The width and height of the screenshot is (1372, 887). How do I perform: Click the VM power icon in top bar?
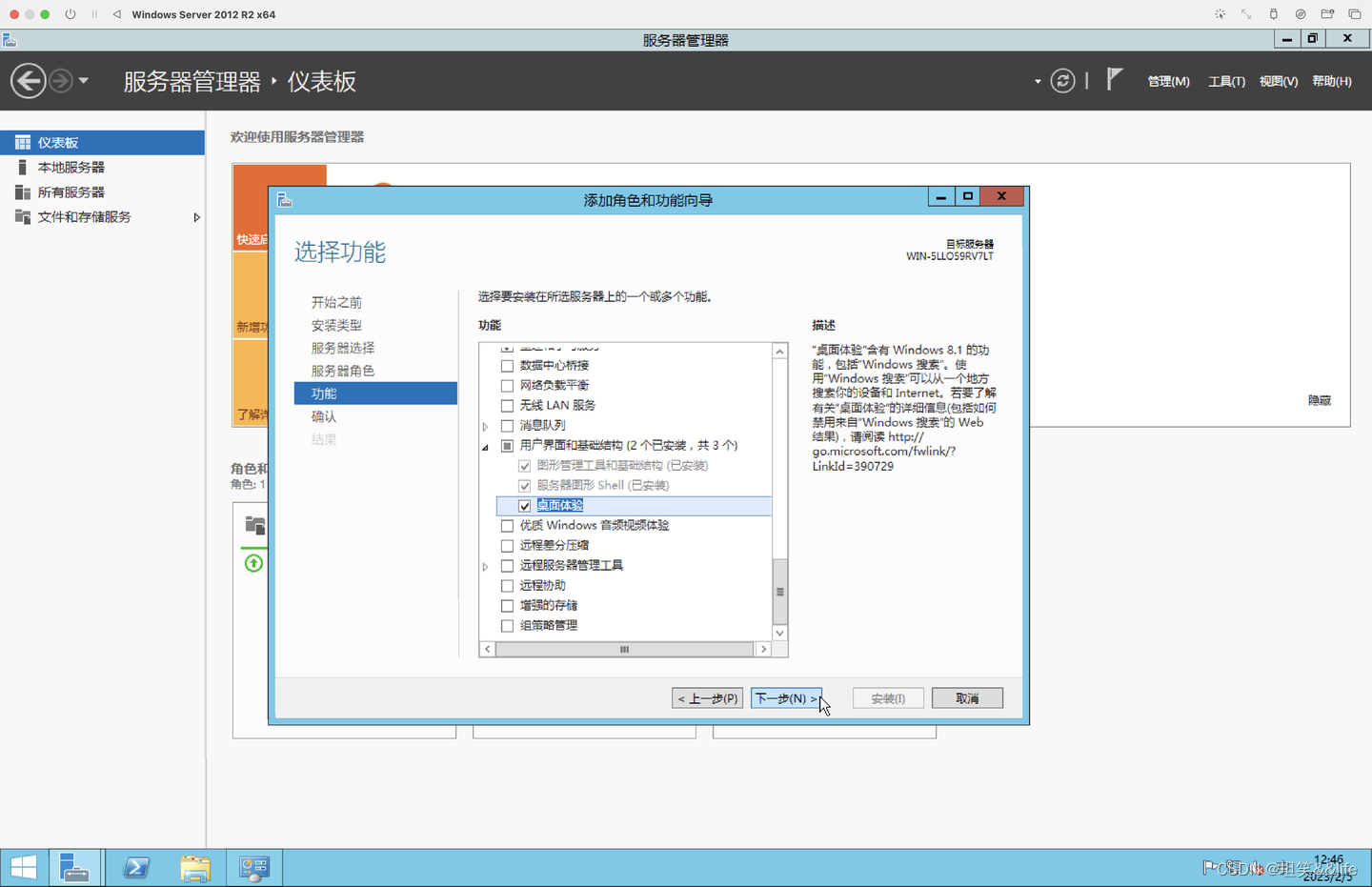71,14
